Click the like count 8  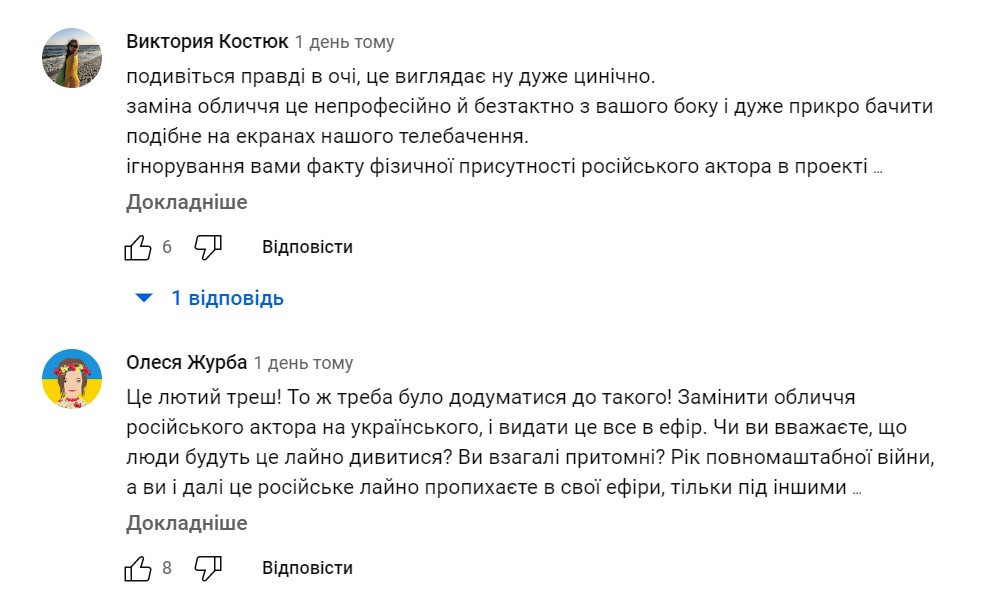pos(167,568)
